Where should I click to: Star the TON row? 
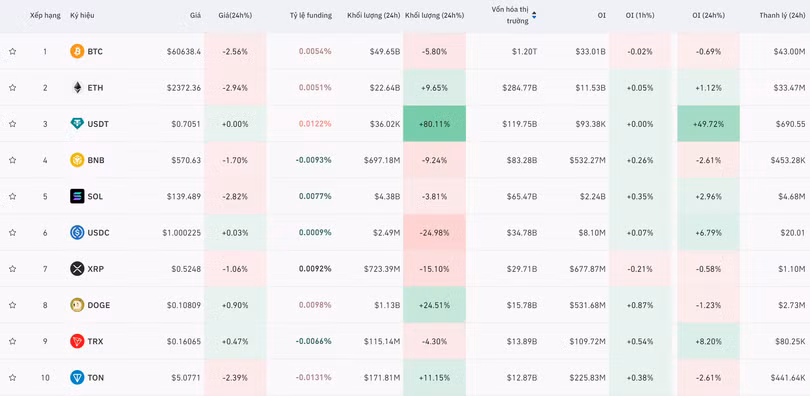tap(12, 377)
